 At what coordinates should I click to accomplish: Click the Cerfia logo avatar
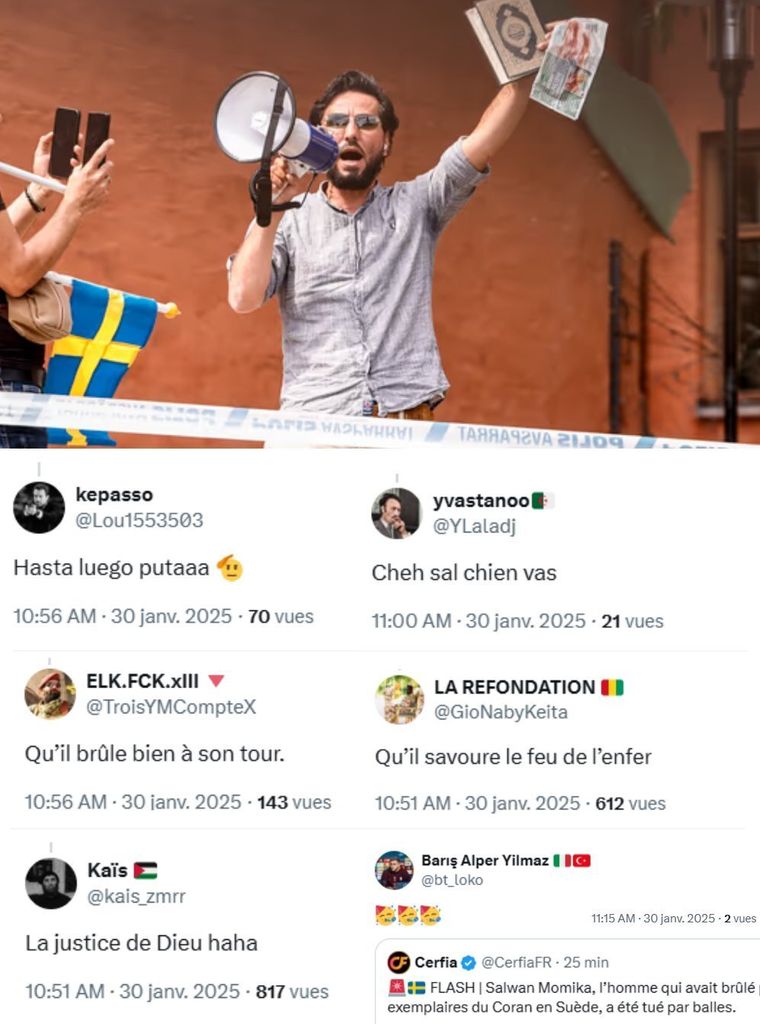398,962
